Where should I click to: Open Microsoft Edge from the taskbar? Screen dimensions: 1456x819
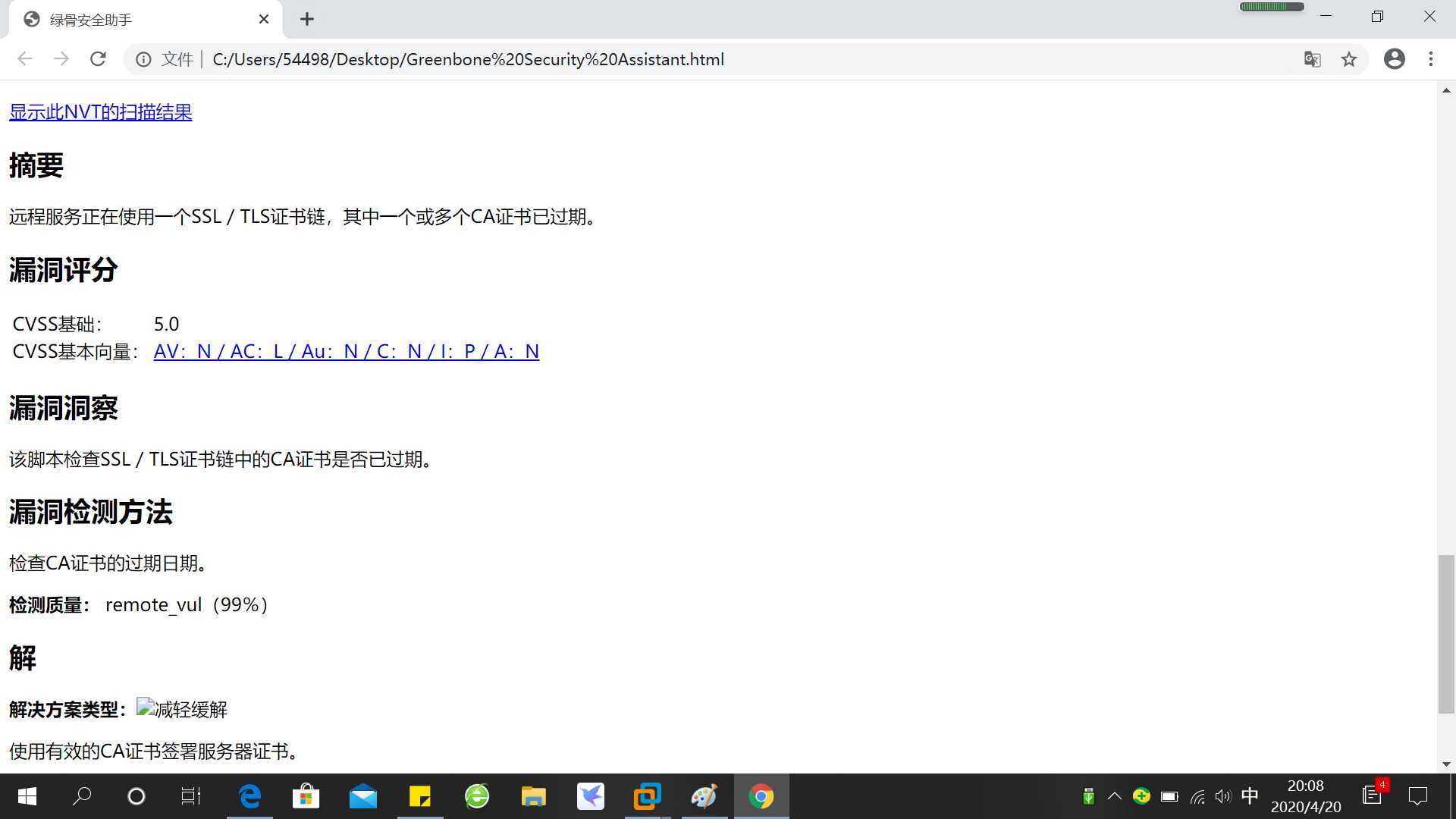coord(249,796)
